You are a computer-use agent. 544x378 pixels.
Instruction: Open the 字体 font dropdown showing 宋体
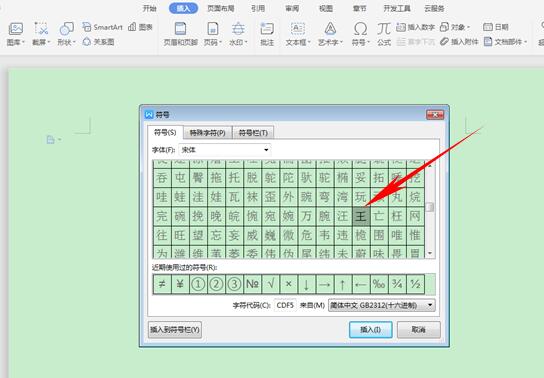coord(225,150)
